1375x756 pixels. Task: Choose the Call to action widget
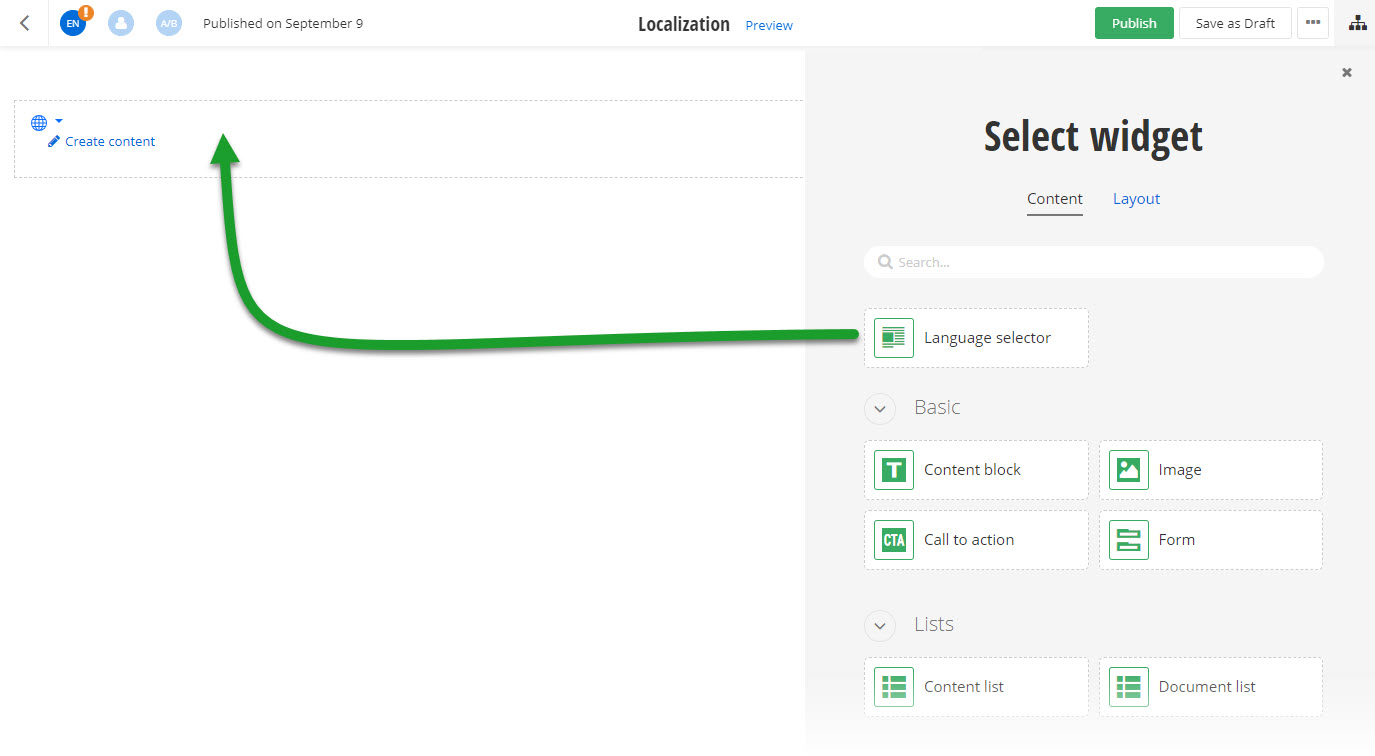click(x=975, y=539)
